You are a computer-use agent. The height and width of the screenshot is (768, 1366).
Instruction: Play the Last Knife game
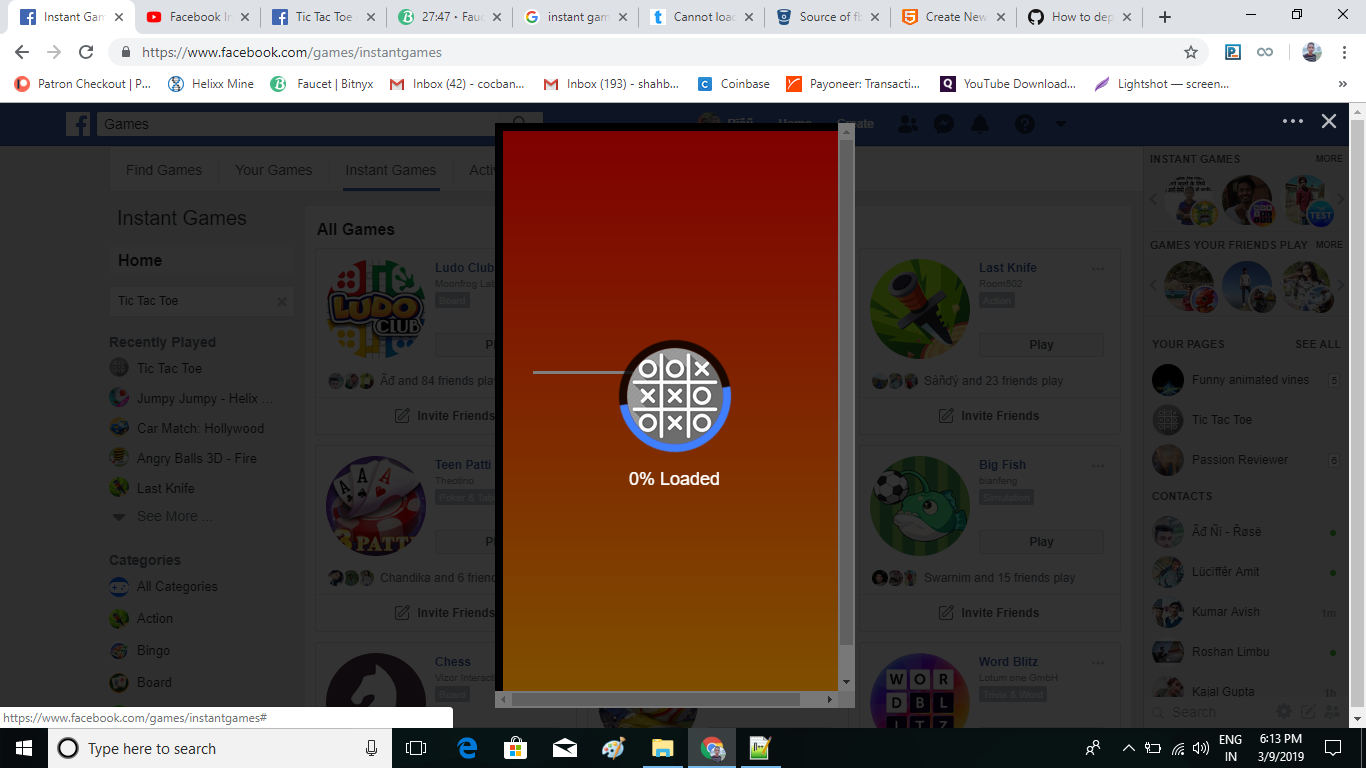pyautogui.click(x=1041, y=345)
